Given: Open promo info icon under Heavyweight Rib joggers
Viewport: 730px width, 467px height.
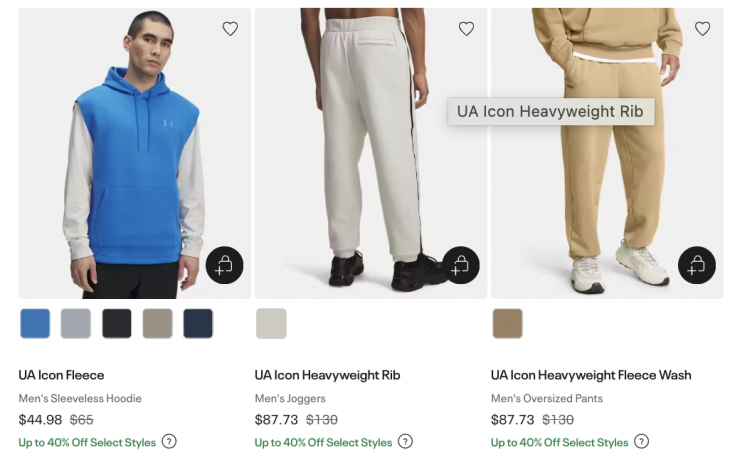Looking at the screenshot, I should 405,442.
